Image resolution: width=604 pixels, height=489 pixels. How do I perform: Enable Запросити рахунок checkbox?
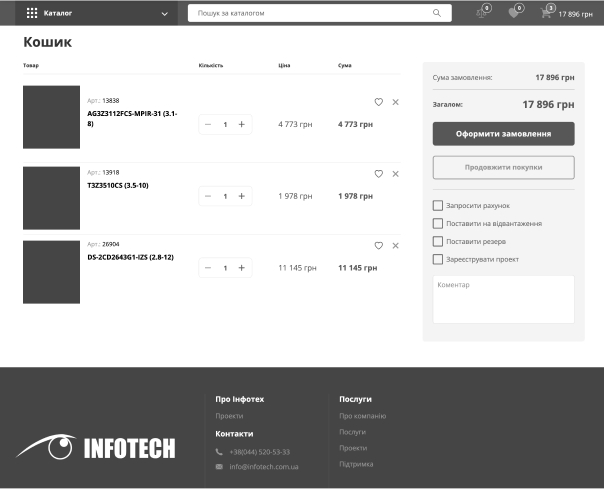pyautogui.click(x=438, y=205)
